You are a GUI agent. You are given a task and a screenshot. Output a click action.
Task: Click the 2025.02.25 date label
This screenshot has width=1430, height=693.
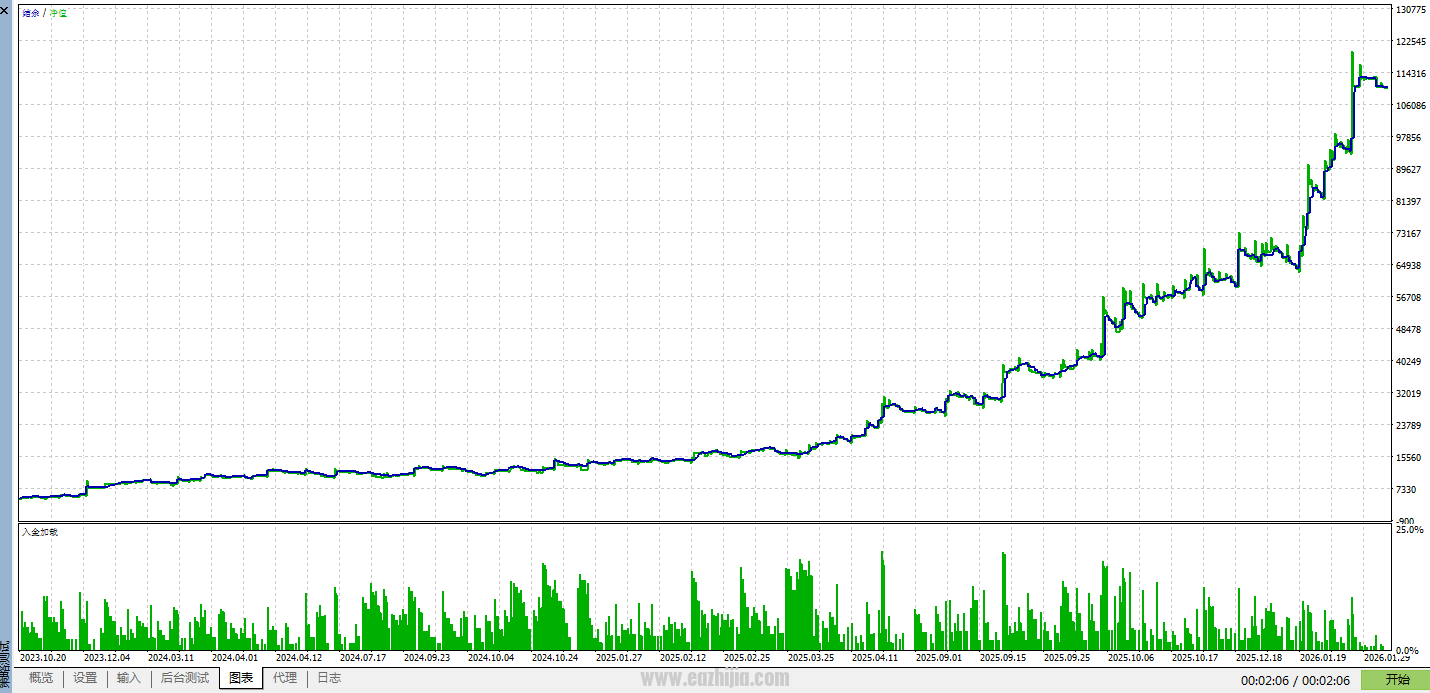[747, 658]
